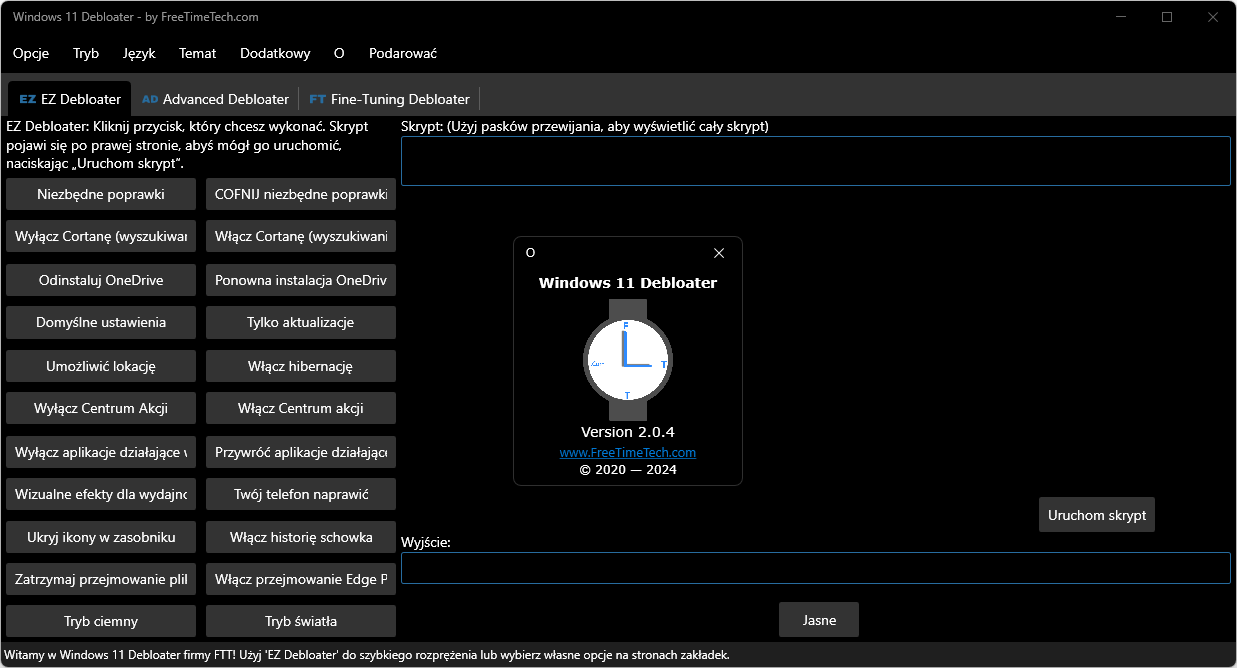
Task: Click Twój telefon naprawić button
Action: coord(301,494)
